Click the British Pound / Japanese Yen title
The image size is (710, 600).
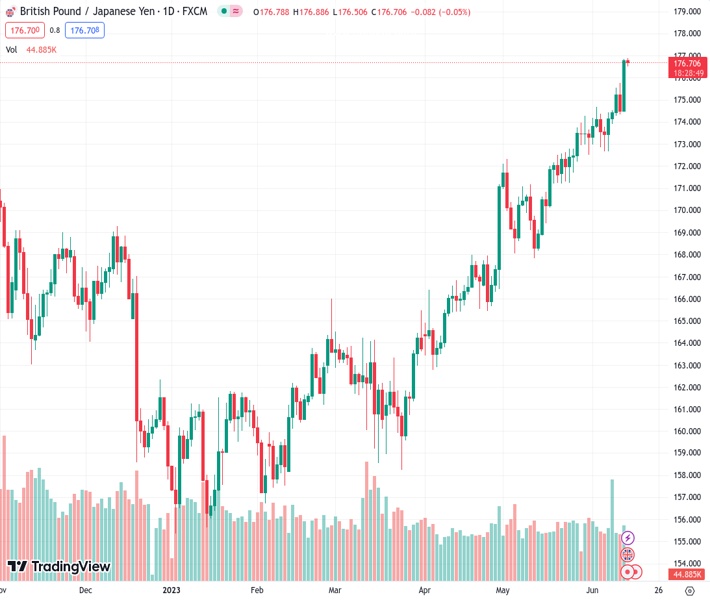point(90,11)
